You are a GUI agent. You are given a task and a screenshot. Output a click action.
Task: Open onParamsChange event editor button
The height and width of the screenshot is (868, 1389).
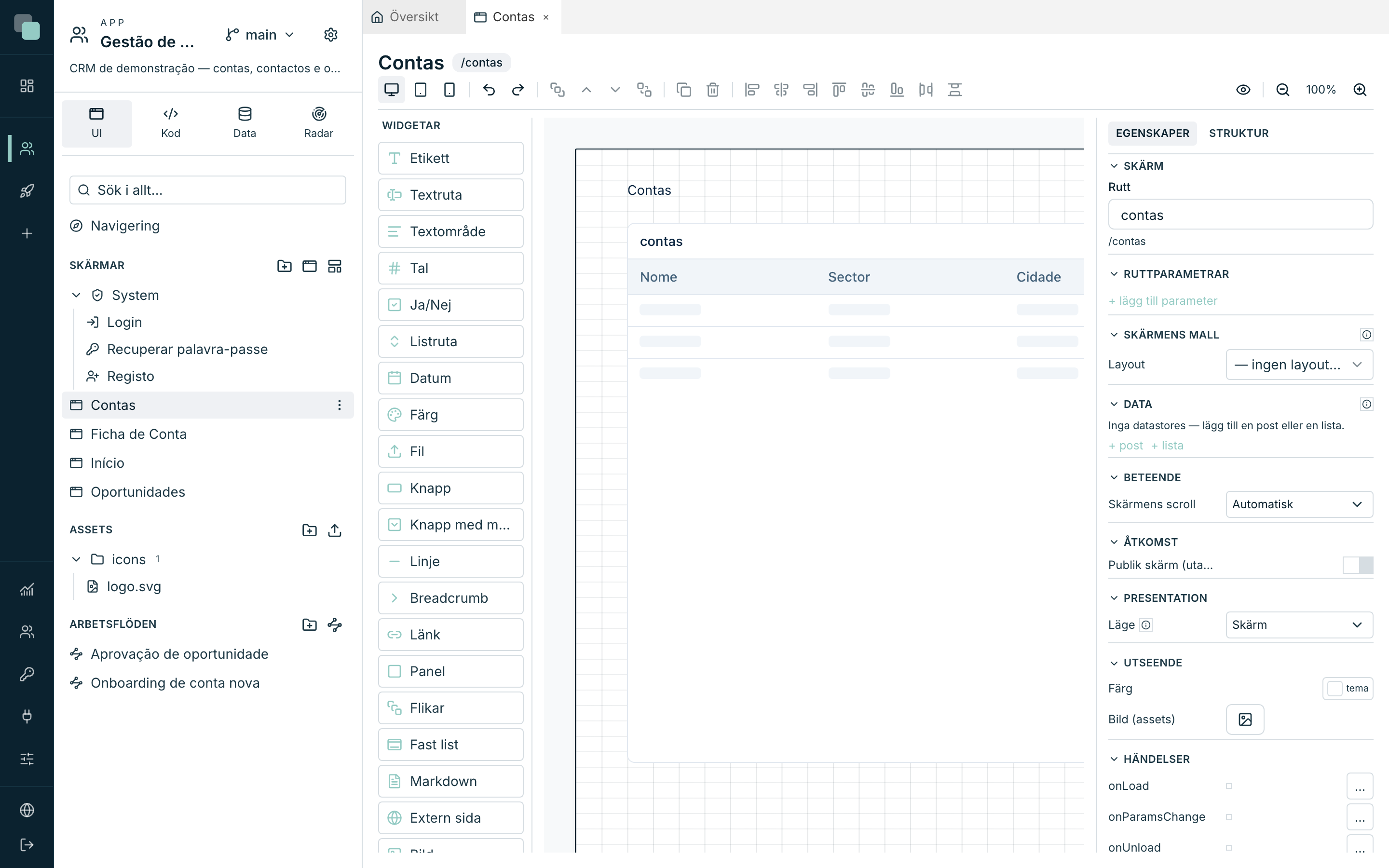pos(1360,817)
